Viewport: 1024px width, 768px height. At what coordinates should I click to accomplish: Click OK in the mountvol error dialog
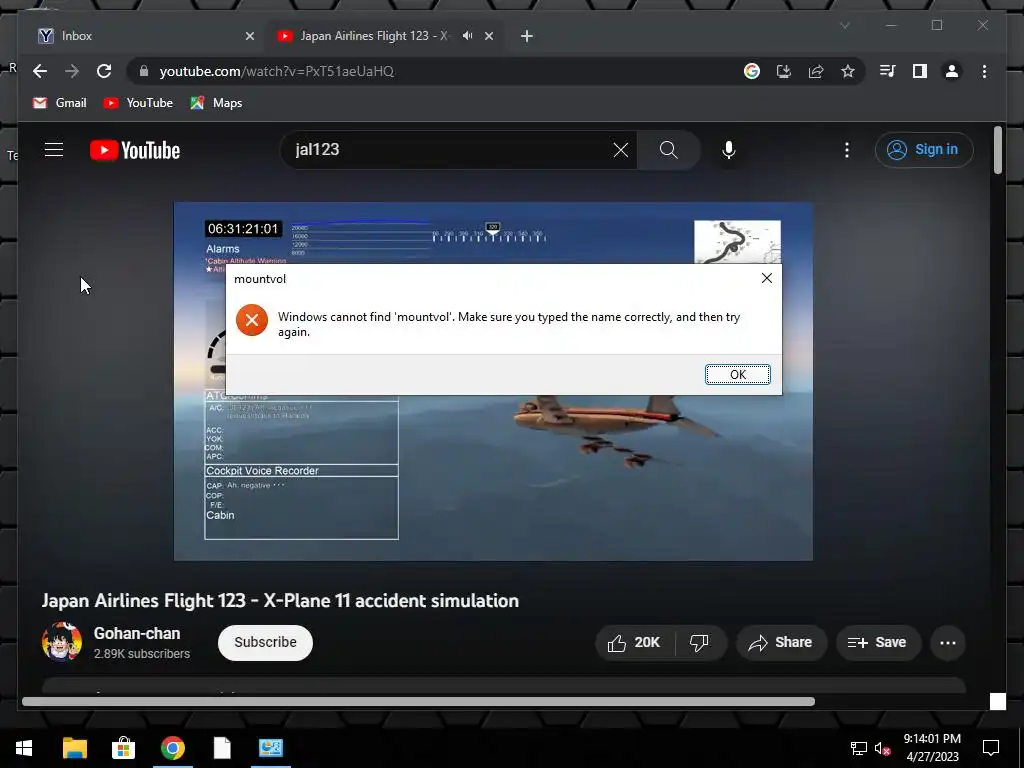tap(737, 374)
